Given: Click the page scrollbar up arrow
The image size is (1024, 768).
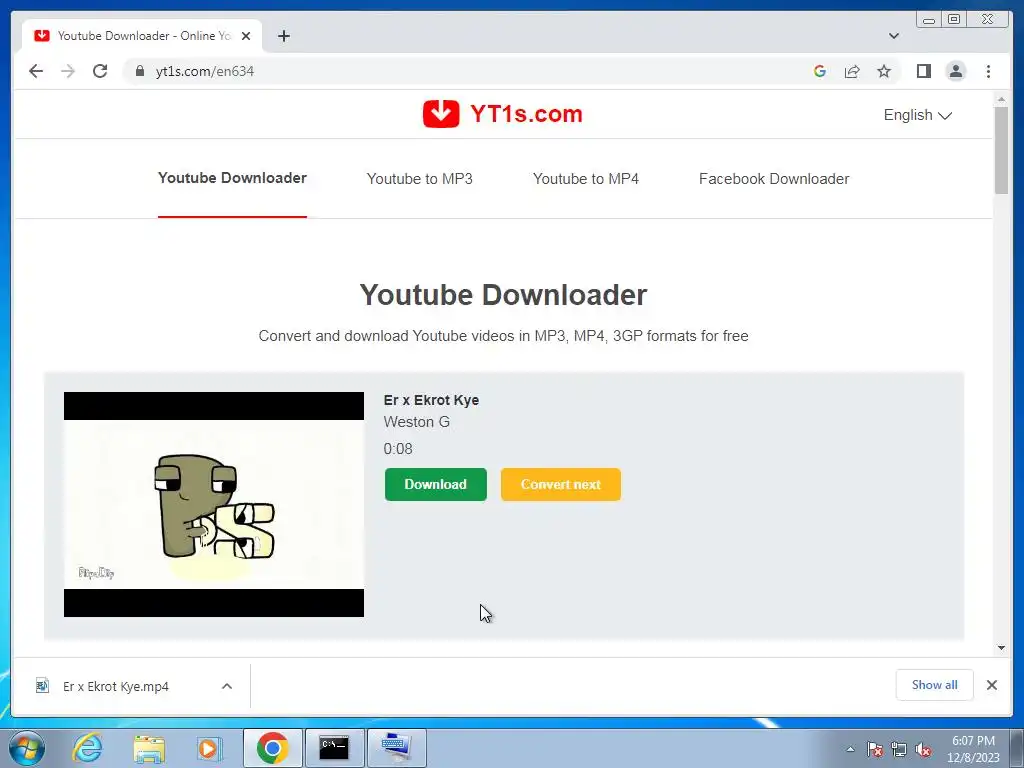Looking at the screenshot, I should pos(1001,99).
